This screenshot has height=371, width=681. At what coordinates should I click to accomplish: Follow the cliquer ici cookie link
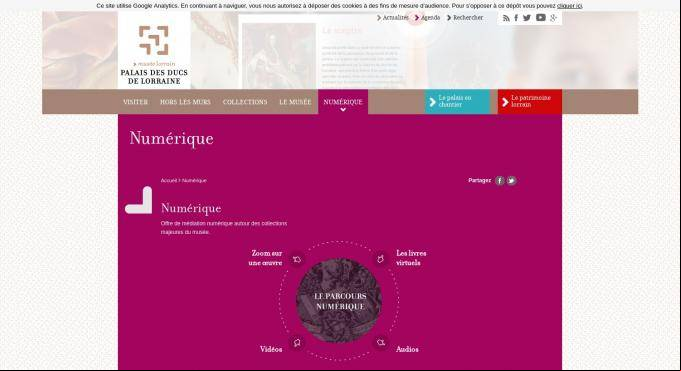[x=569, y=6]
